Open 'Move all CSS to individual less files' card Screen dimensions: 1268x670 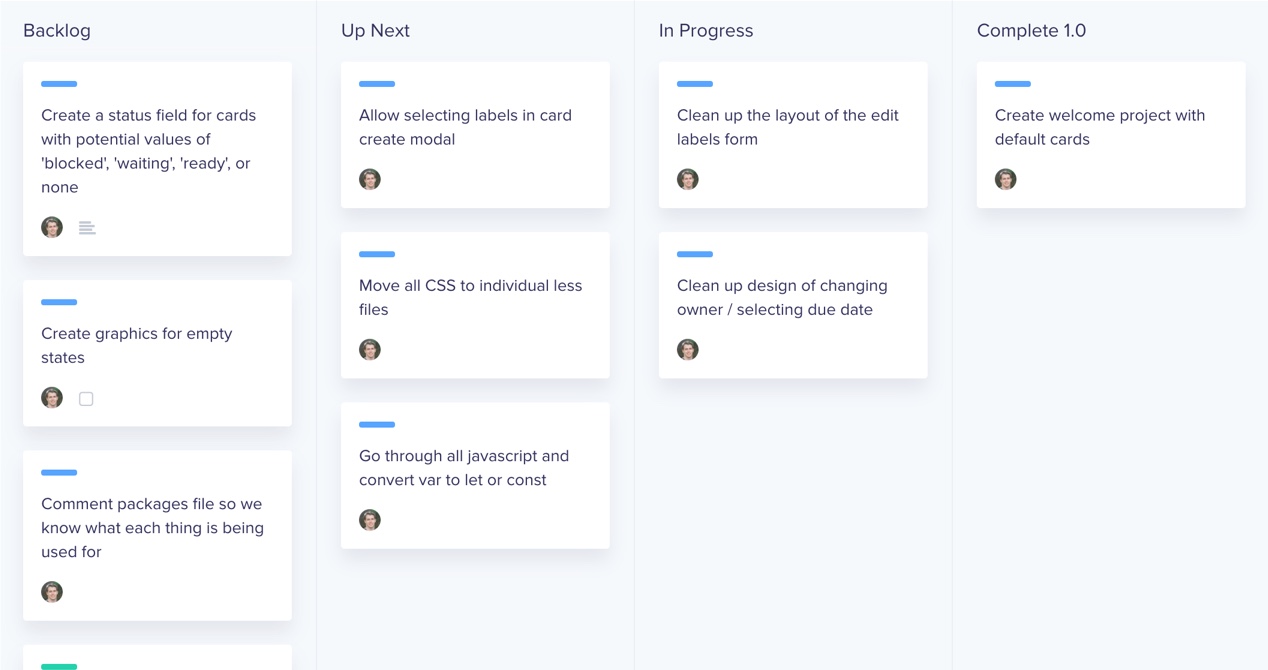(x=470, y=298)
